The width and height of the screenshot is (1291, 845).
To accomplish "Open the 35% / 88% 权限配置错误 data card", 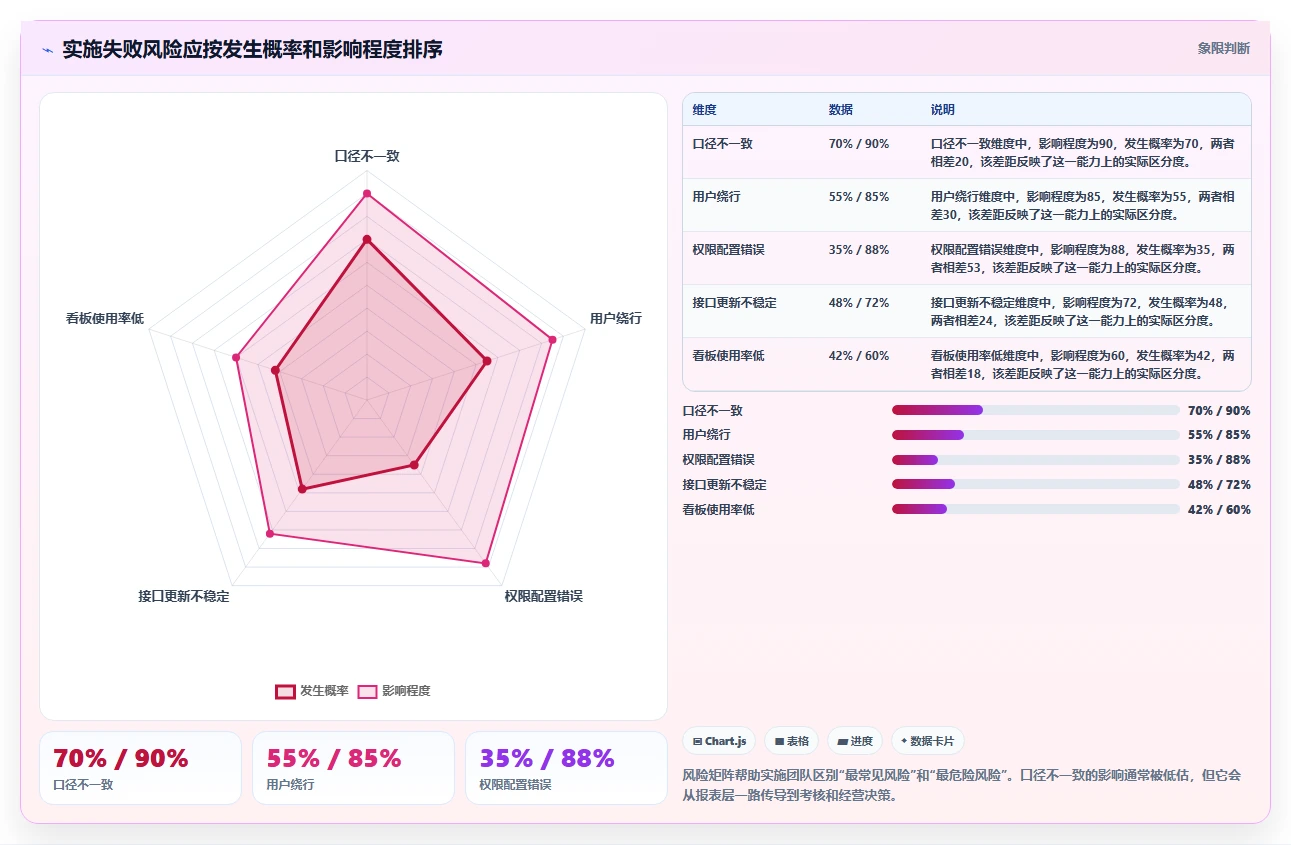I will click(x=566, y=768).
